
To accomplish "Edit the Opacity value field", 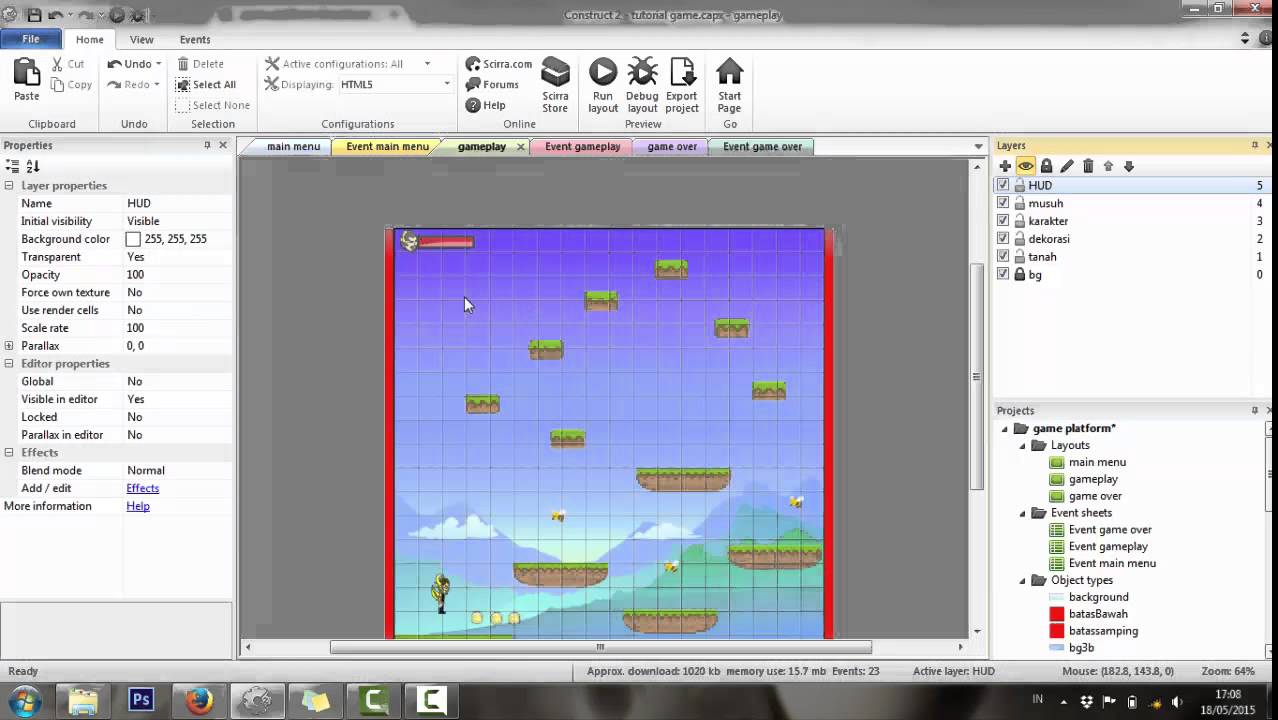I will tap(178, 275).
